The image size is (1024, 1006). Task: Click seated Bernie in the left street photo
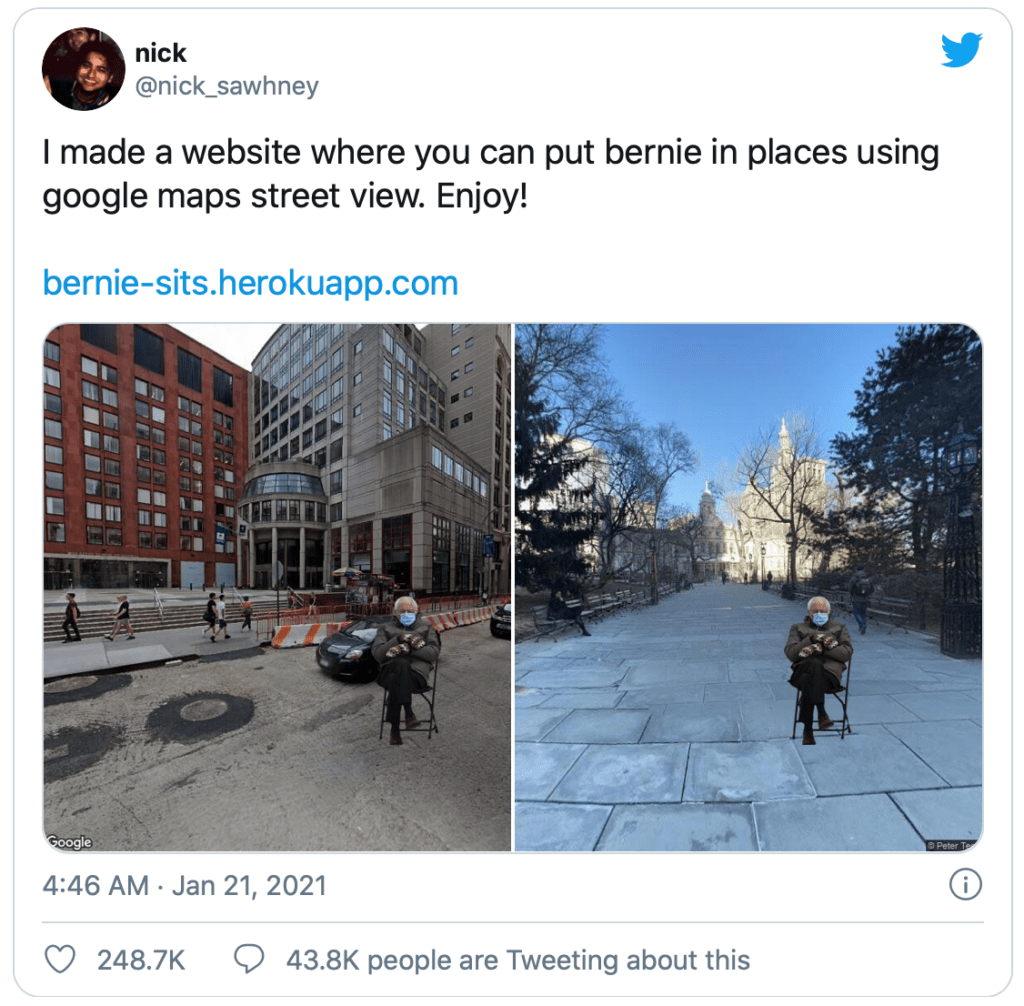tap(406, 669)
